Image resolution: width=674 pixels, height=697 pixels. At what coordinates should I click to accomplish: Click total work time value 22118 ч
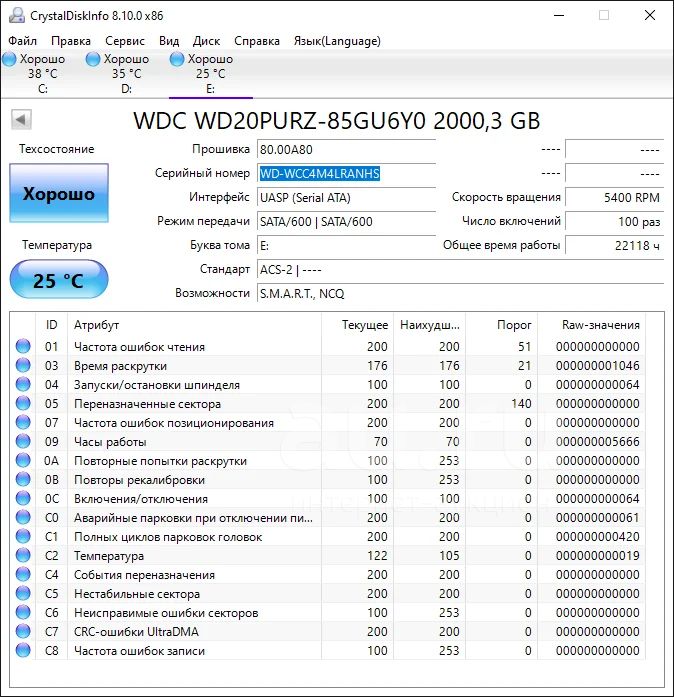pyautogui.click(x=614, y=245)
